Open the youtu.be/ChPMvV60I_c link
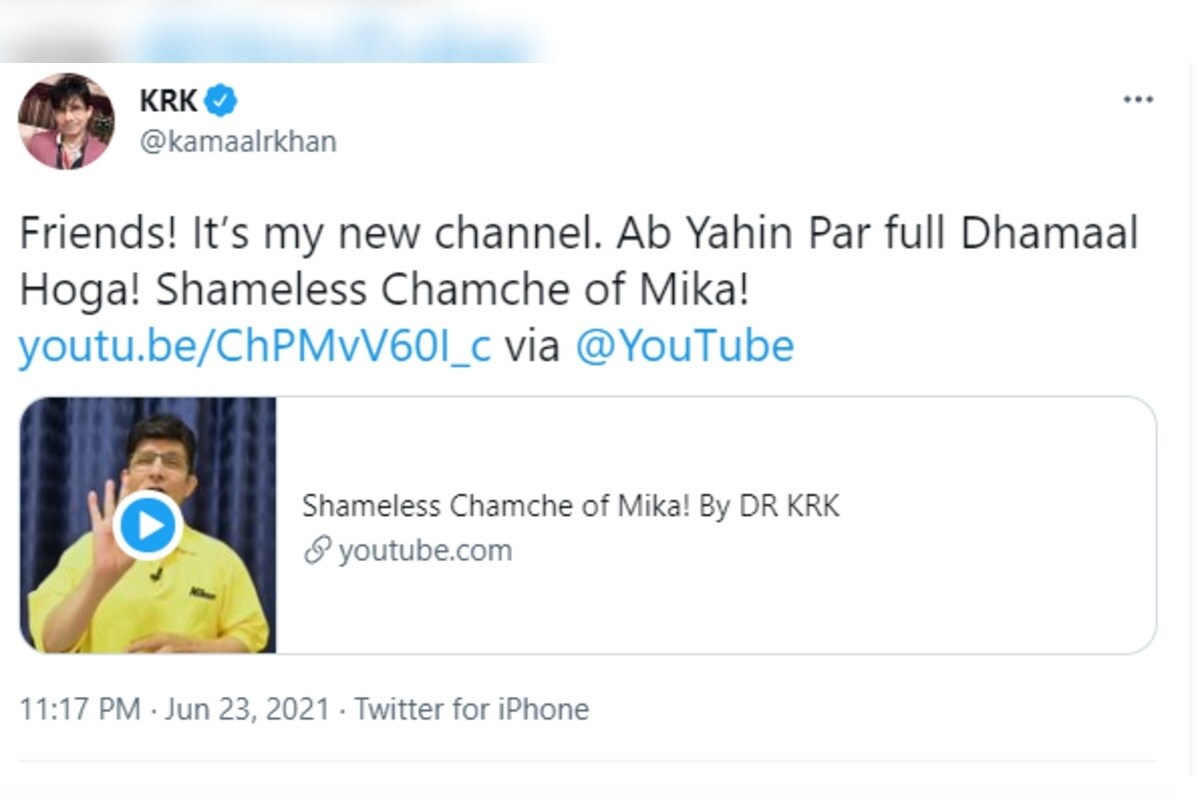 (x=255, y=347)
